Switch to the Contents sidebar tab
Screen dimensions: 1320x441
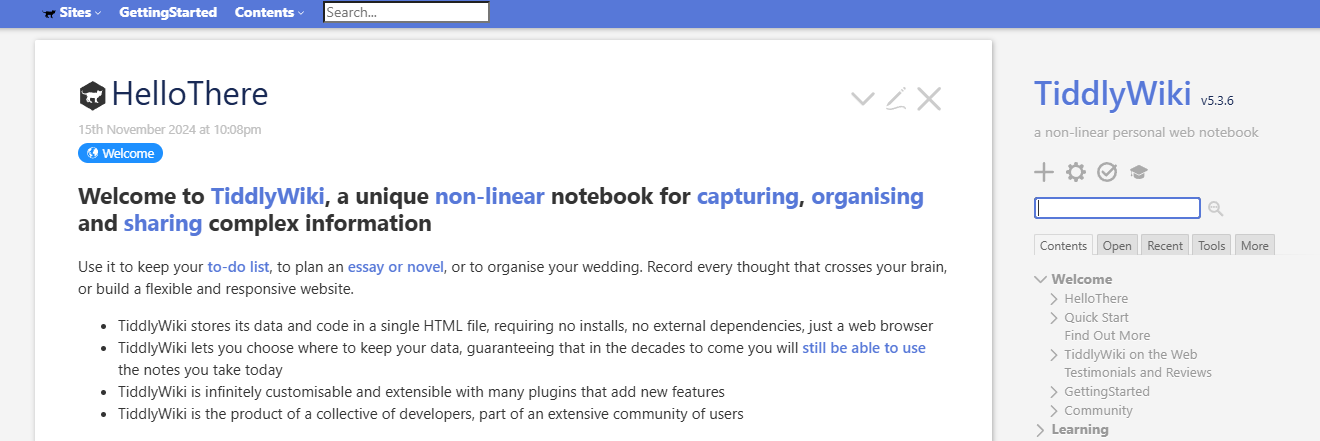pyautogui.click(x=1063, y=245)
